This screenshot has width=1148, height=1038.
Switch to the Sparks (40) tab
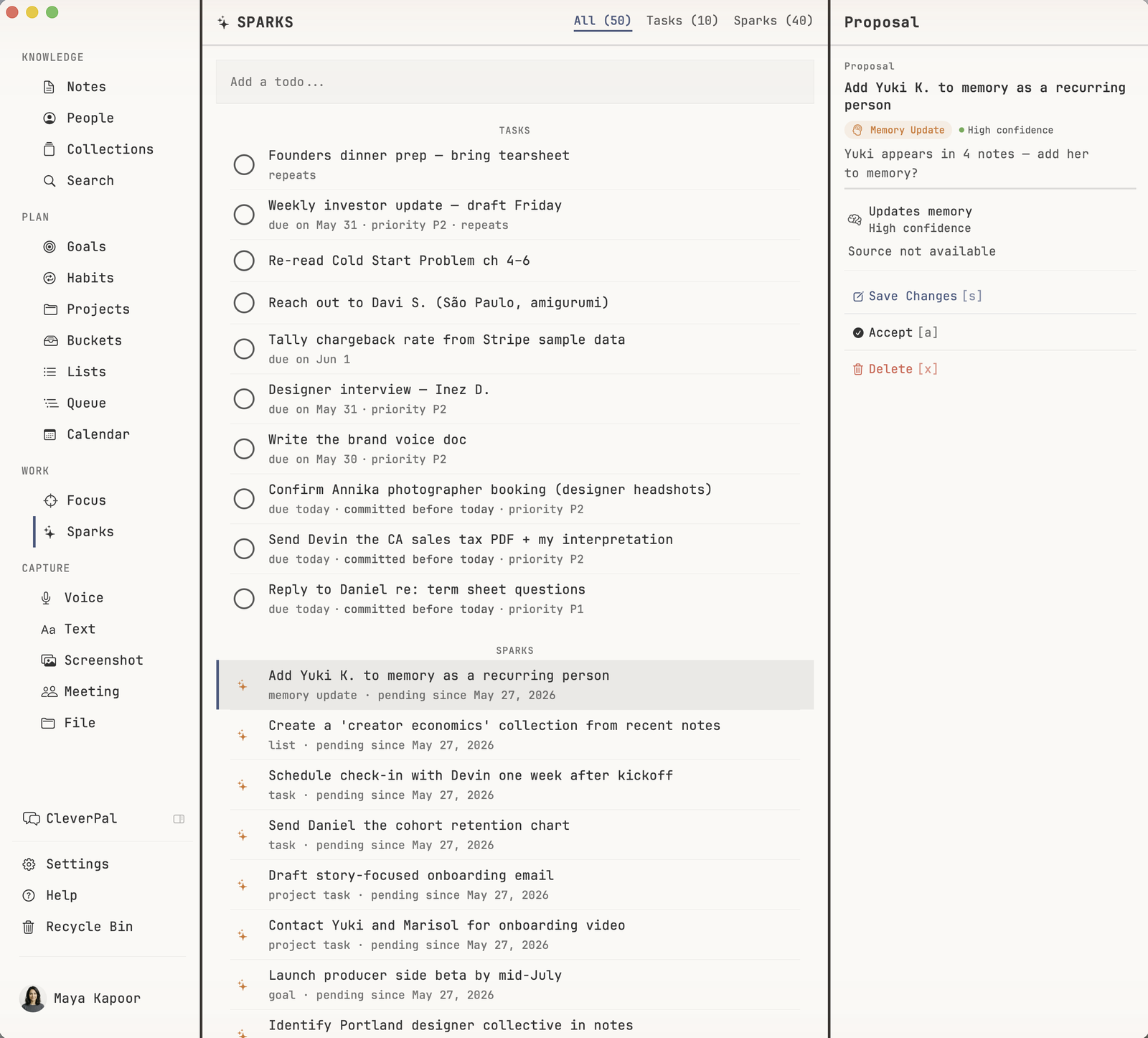pyautogui.click(x=773, y=21)
